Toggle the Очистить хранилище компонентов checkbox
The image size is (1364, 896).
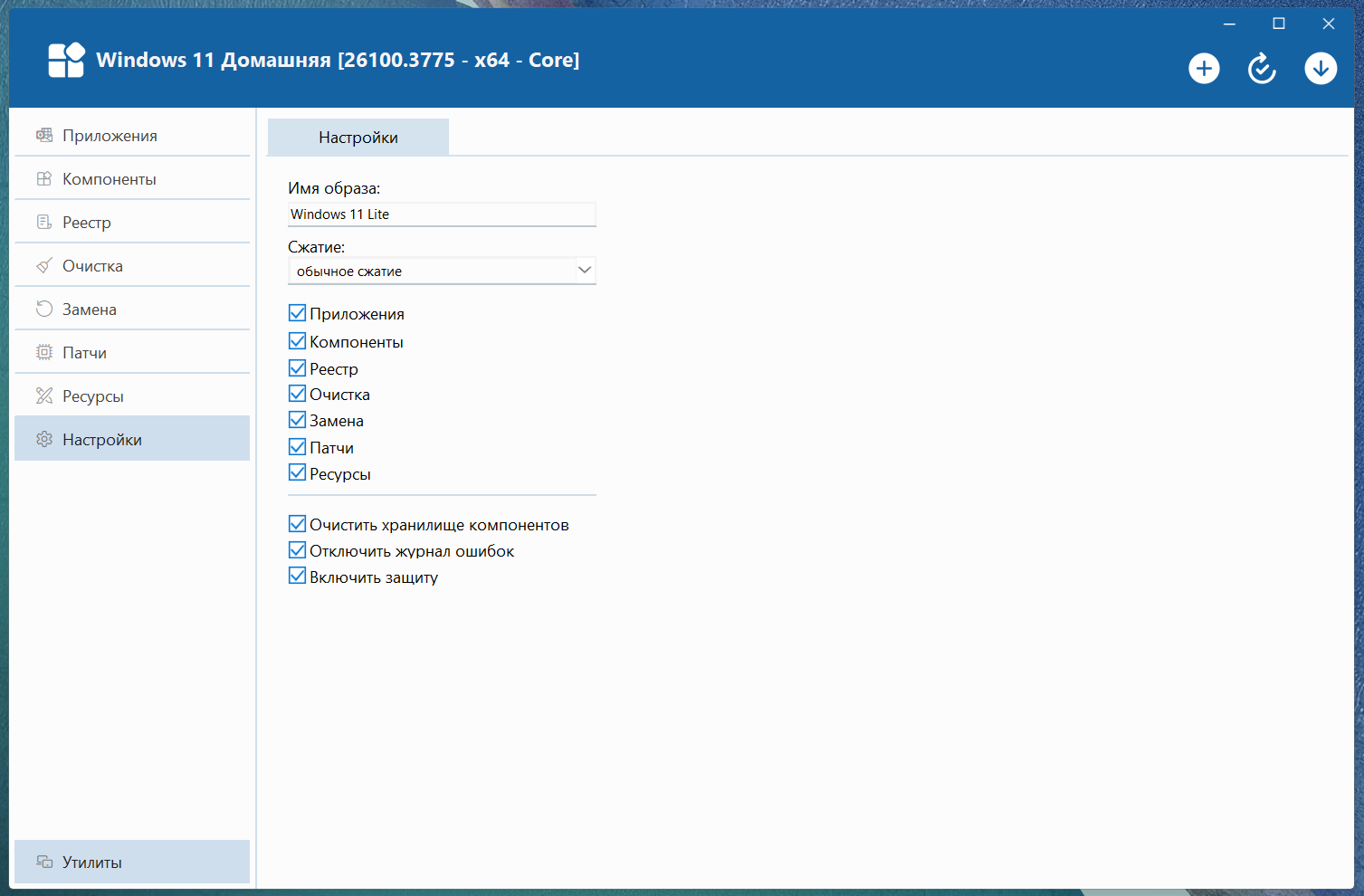pos(297,525)
